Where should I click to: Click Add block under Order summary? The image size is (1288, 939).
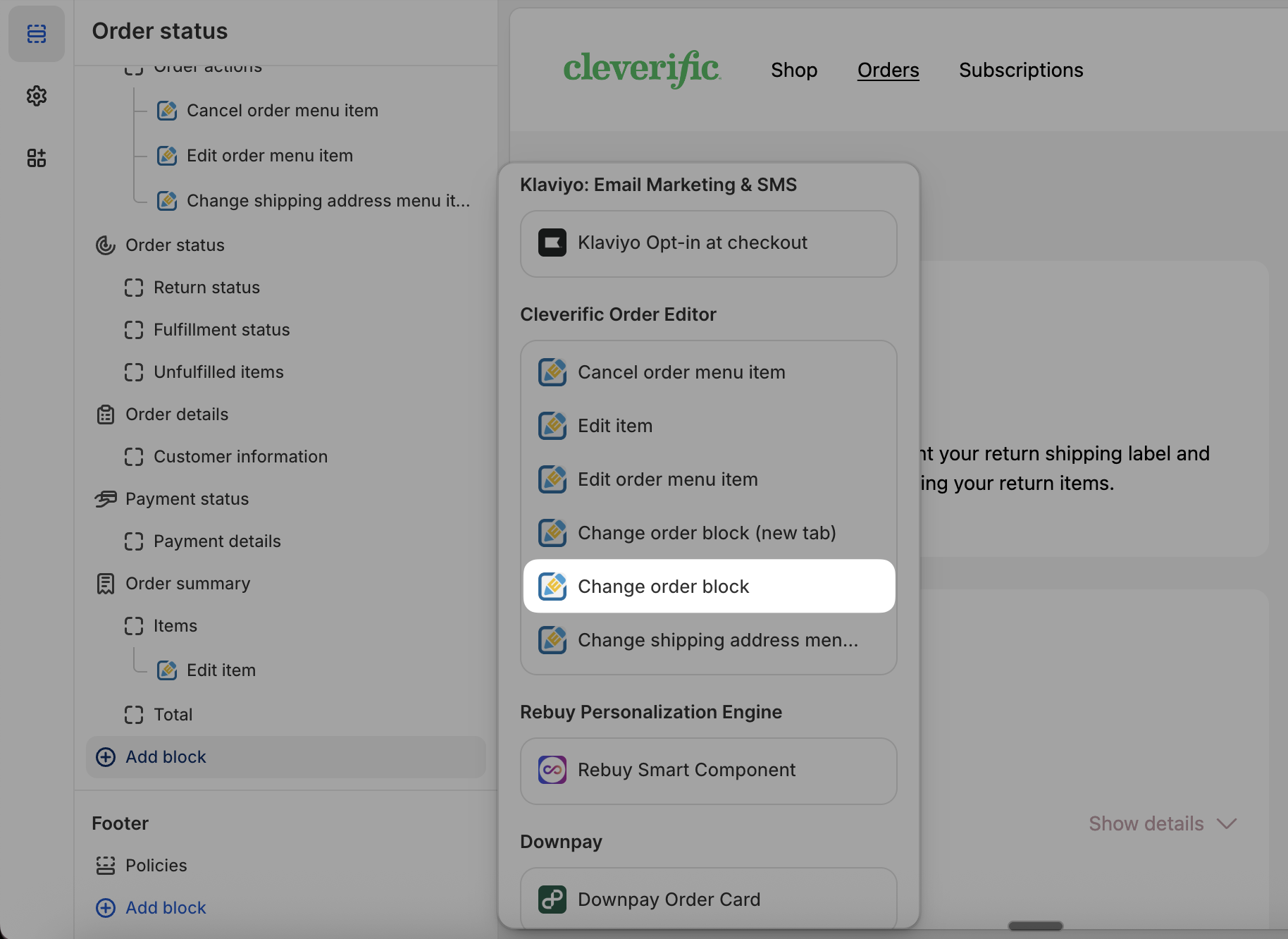click(x=286, y=757)
